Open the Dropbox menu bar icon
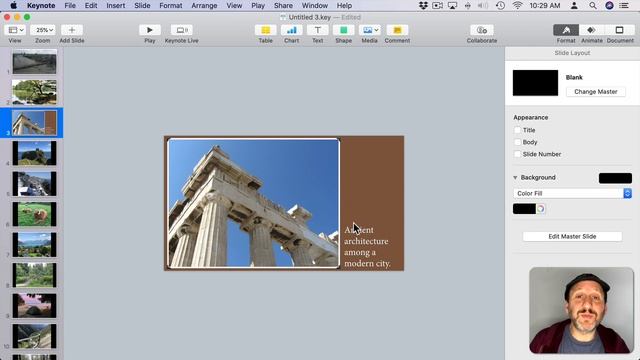Viewport: 640px width, 360px height. coord(423,5)
